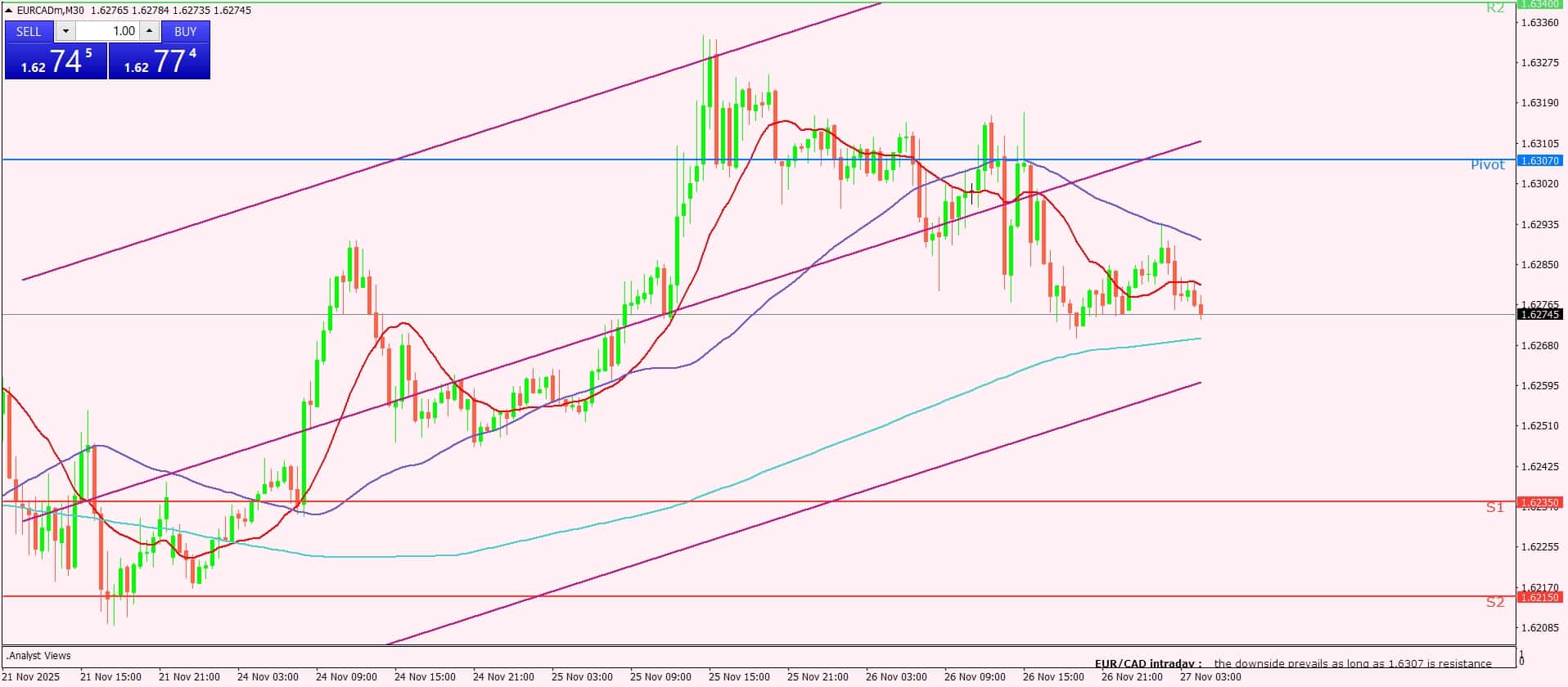Click the .Analyst Views indicator label

[x=39, y=656]
